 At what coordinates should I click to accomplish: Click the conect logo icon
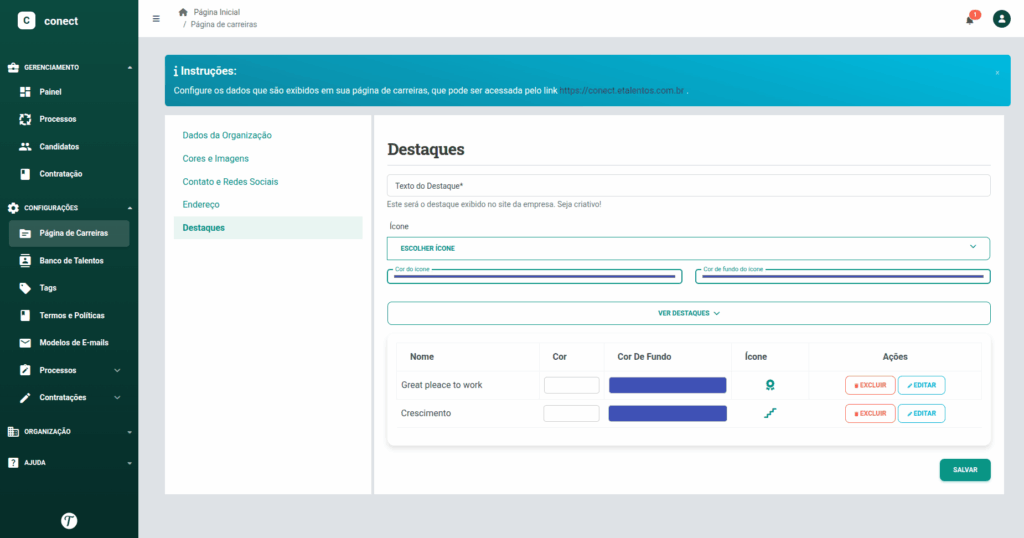tap(26, 21)
